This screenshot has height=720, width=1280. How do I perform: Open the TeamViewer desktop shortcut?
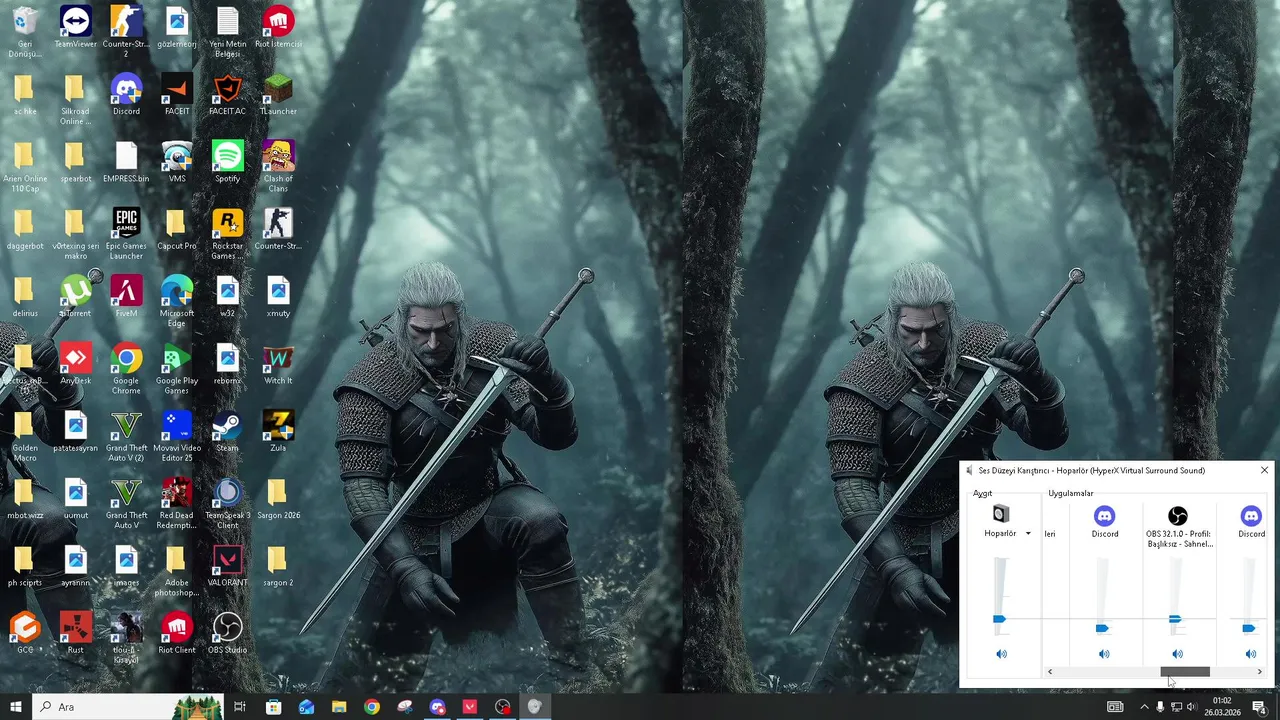(75, 27)
